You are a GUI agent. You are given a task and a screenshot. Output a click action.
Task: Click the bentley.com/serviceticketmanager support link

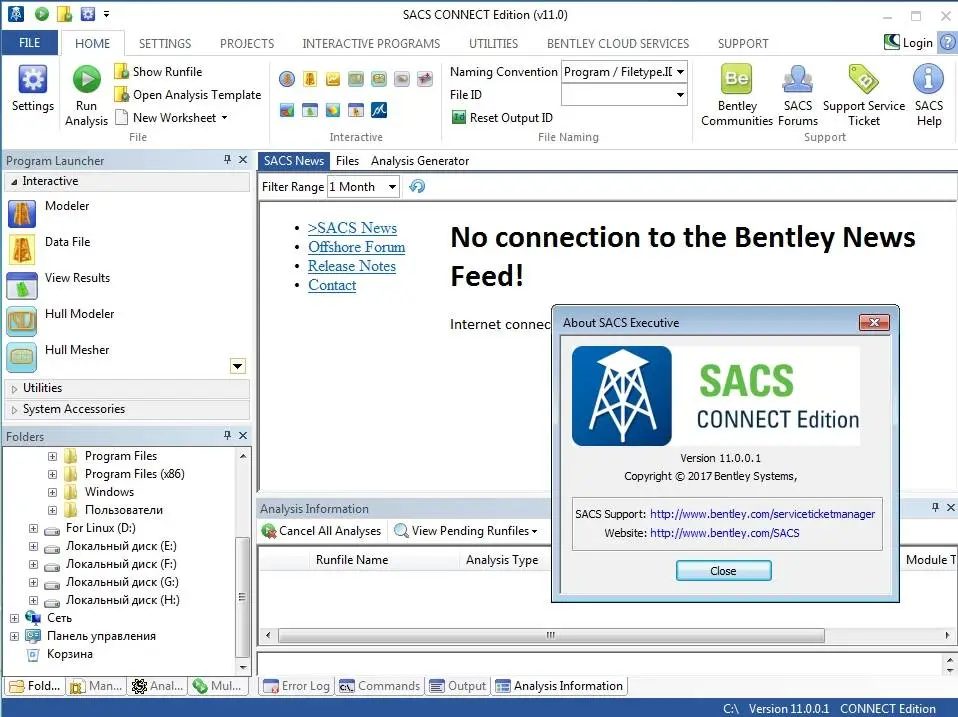click(x=762, y=514)
